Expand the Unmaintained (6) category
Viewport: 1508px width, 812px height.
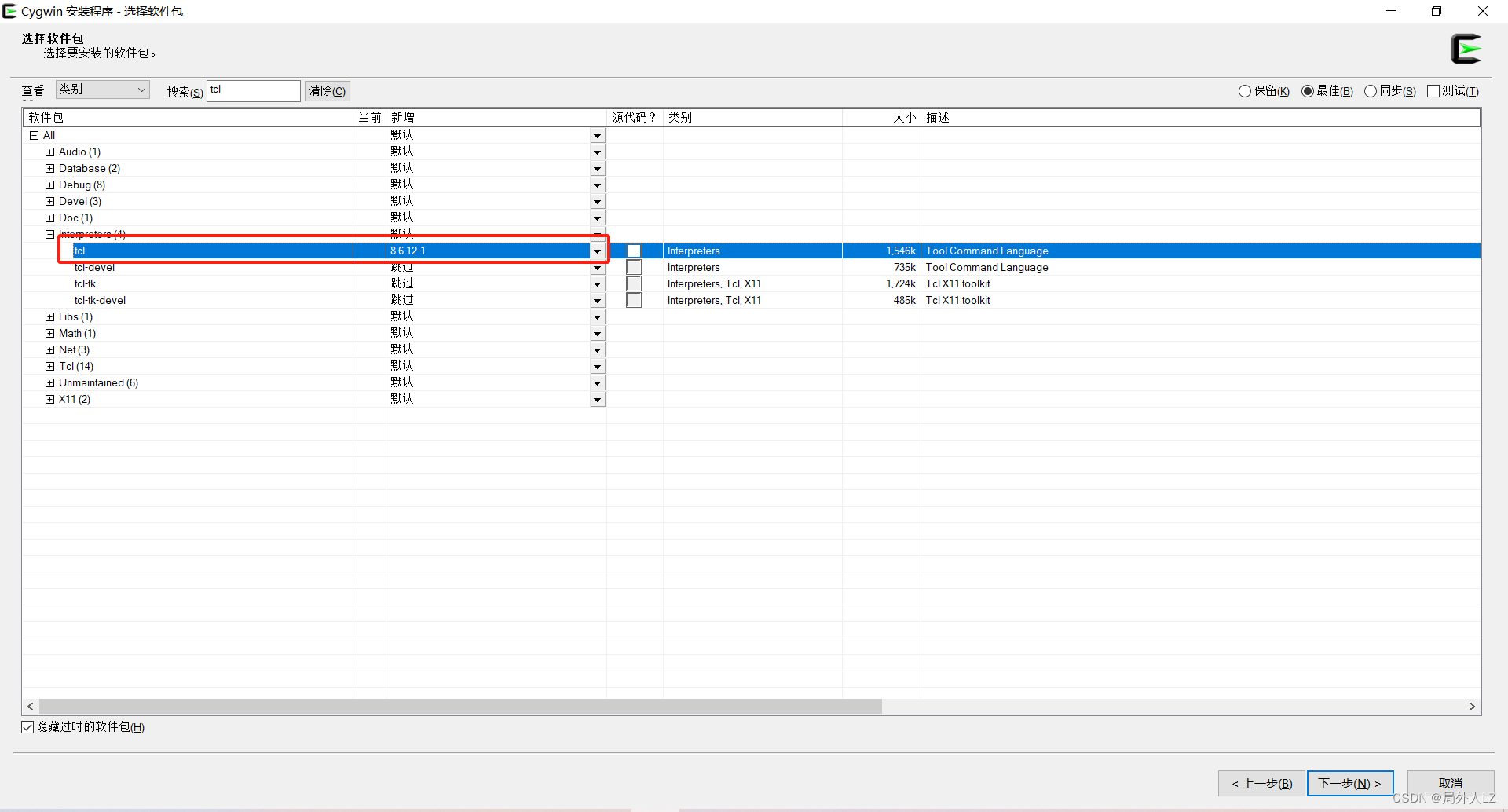point(50,383)
